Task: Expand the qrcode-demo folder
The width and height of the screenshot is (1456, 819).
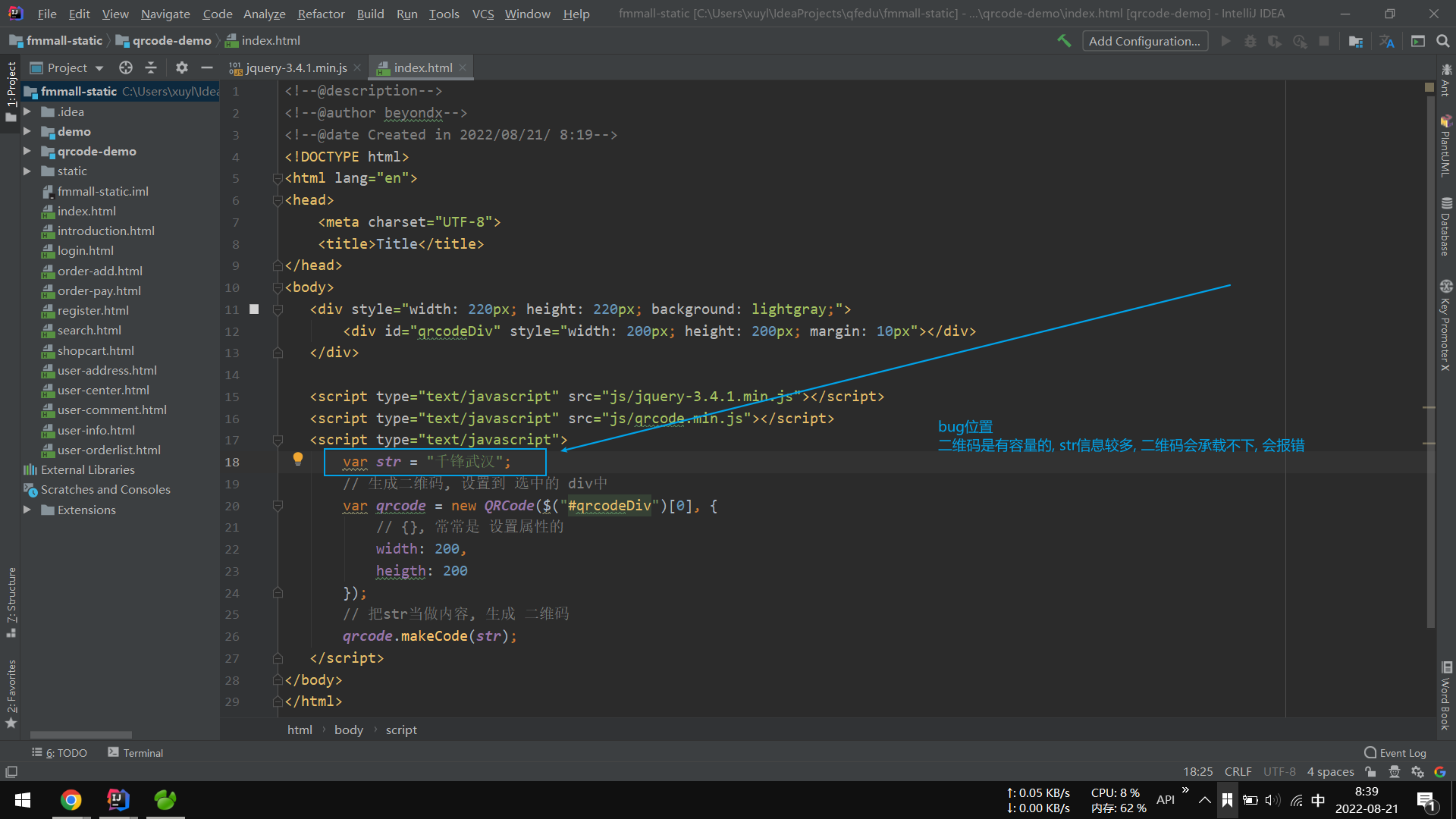Action: (27, 151)
